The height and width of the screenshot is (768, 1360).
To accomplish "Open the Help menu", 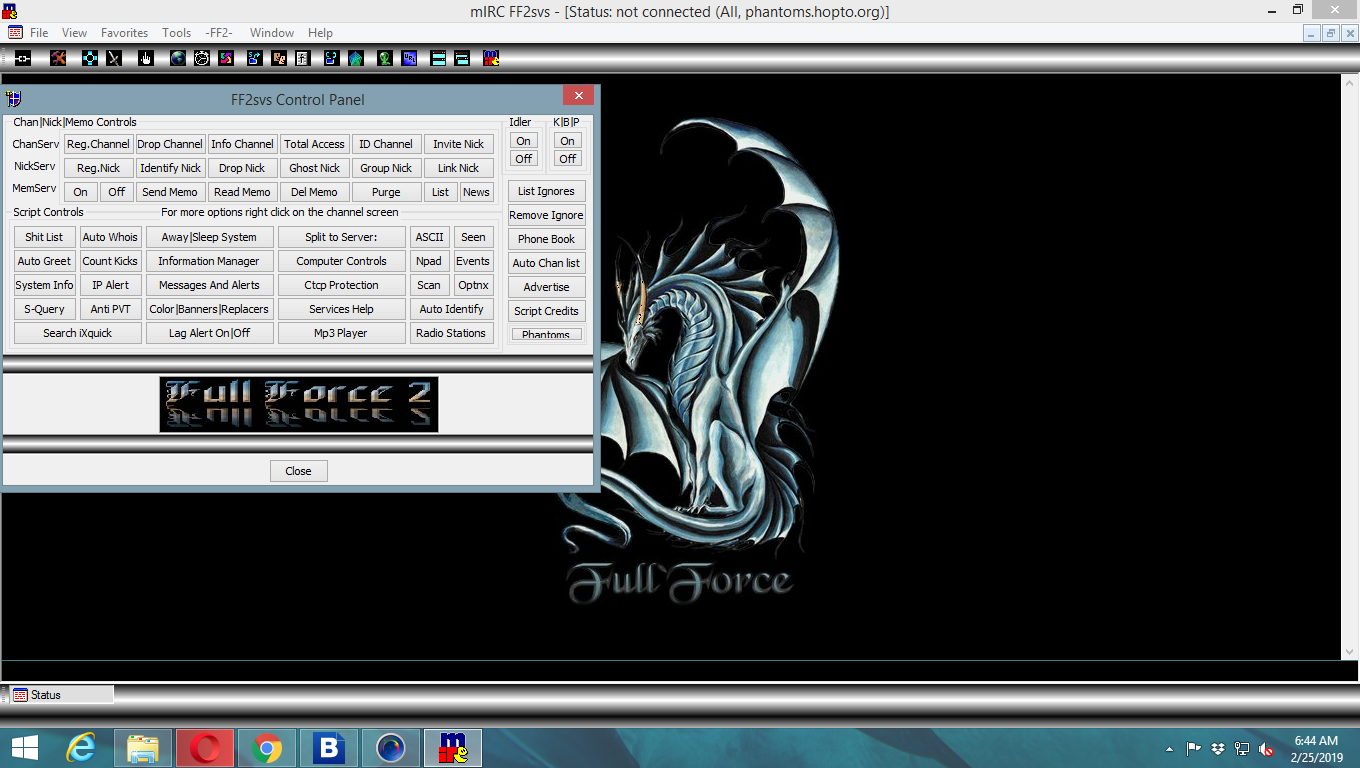I will coord(320,33).
